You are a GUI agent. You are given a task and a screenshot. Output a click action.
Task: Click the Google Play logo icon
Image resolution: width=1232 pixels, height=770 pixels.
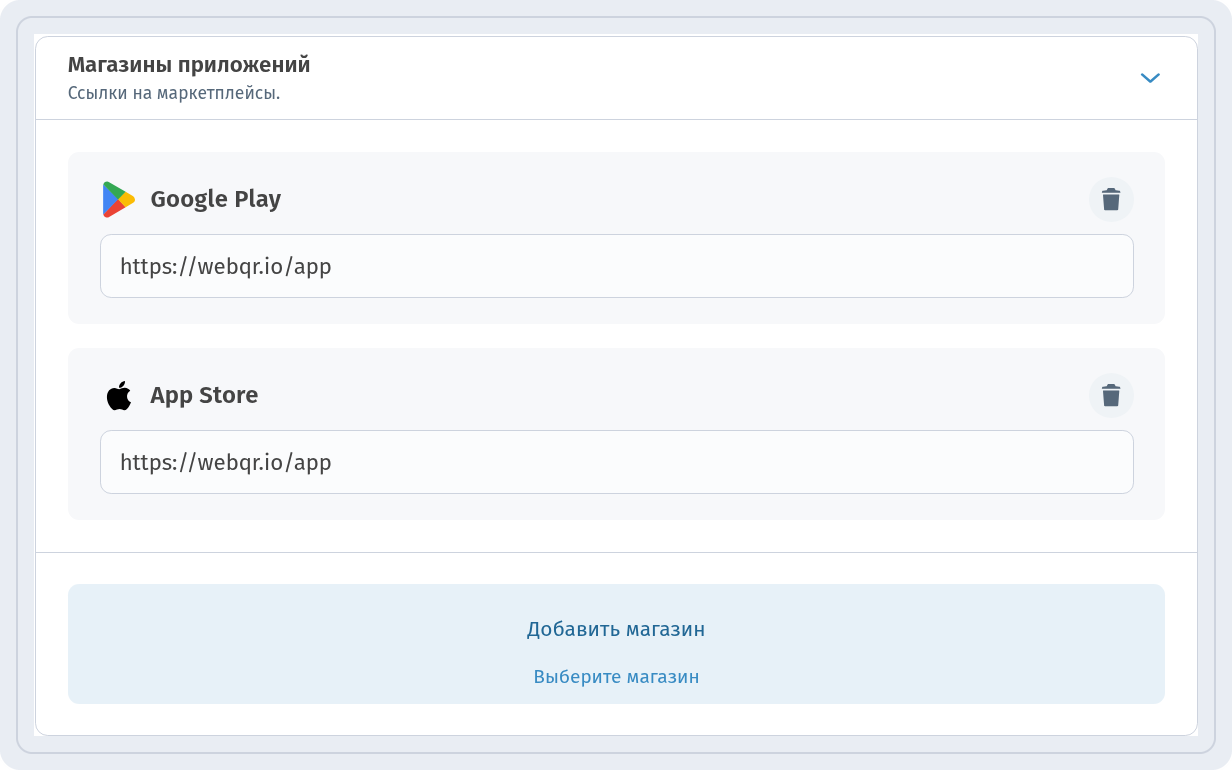point(118,199)
